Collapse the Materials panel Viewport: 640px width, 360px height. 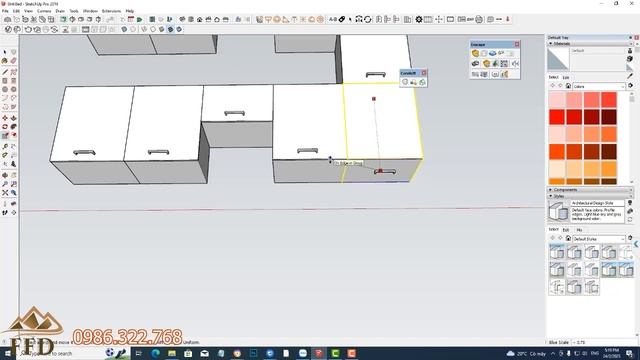coord(590,43)
